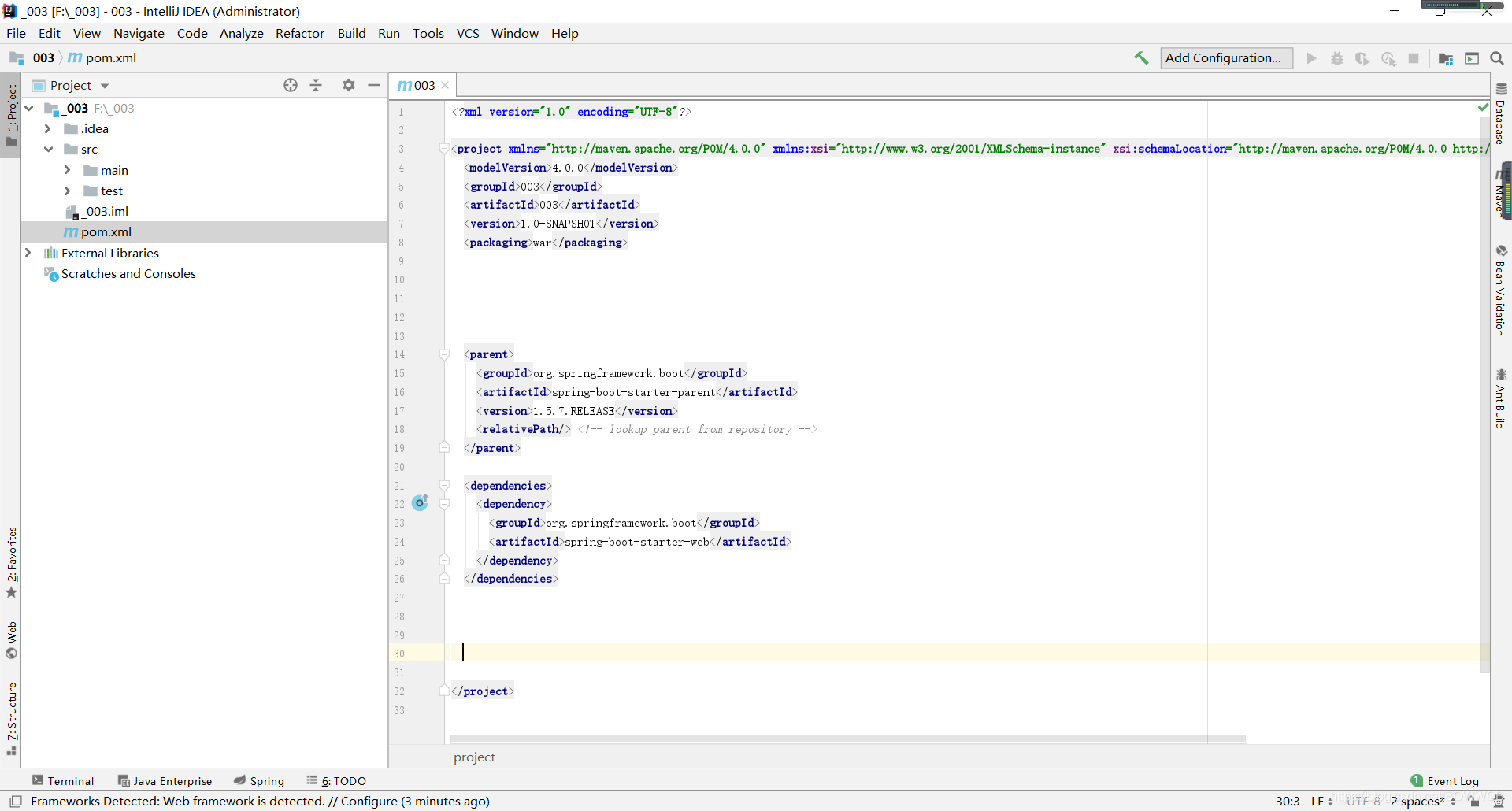
Task: Select pom.xml in the project tree
Action: pyautogui.click(x=205, y=231)
